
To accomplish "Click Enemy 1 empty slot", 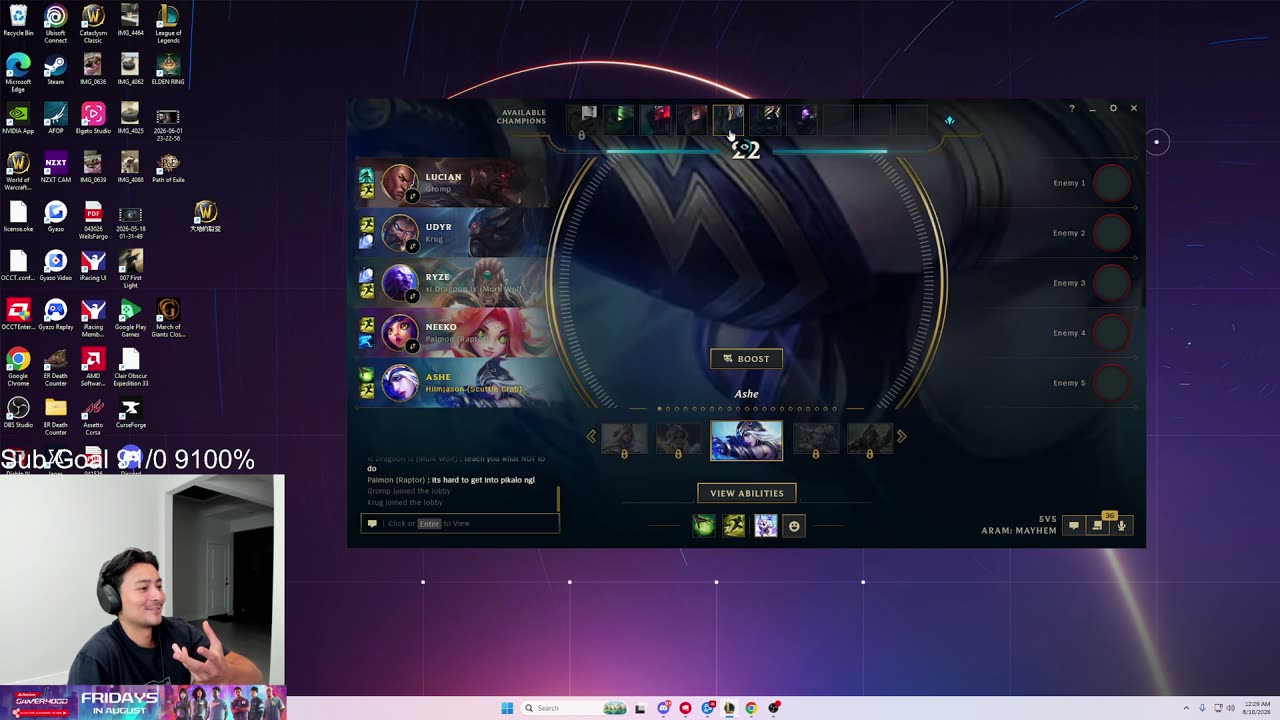I will 1111,183.
